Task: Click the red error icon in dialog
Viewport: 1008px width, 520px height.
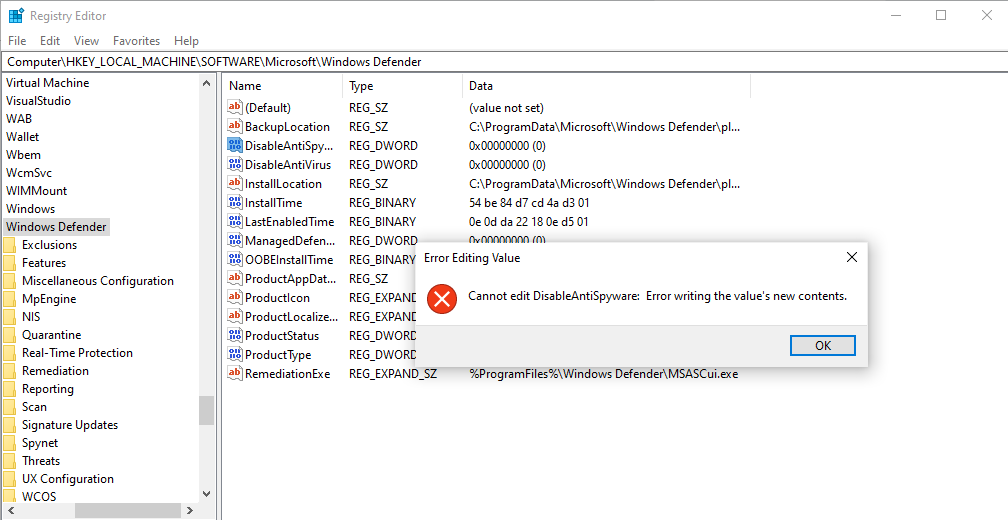Action: pos(442,297)
